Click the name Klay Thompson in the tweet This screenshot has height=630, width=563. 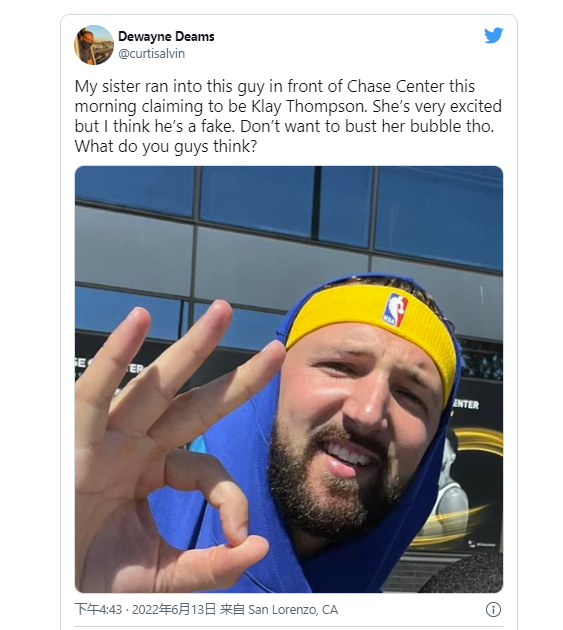(309, 106)
